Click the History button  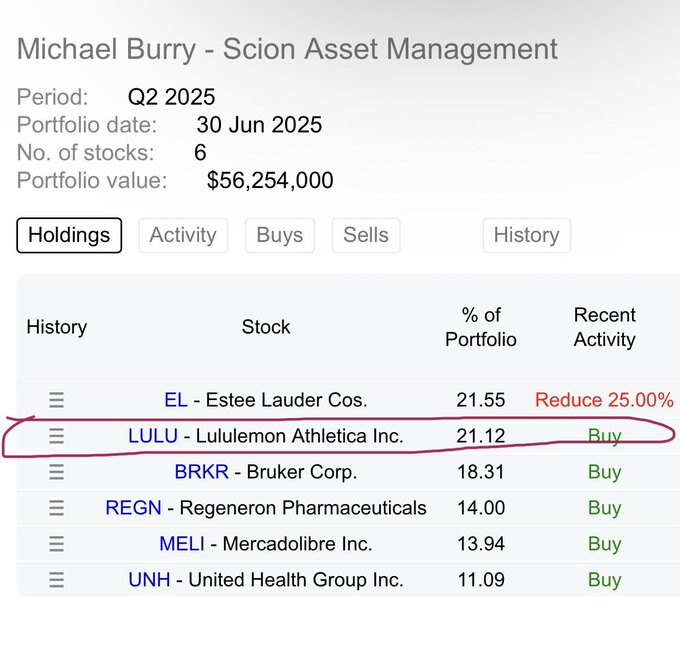[x=526, y=235]
